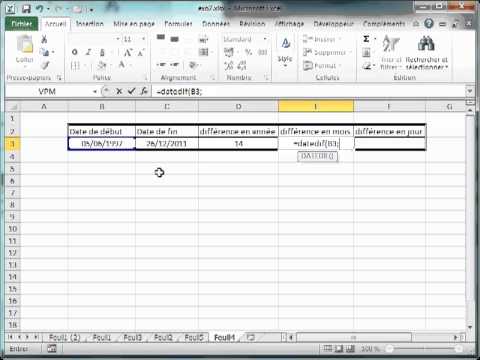Click the Save icon in quick access toolbar
Image resolution: width=480 pixels, height=360 pixels.
26,9
